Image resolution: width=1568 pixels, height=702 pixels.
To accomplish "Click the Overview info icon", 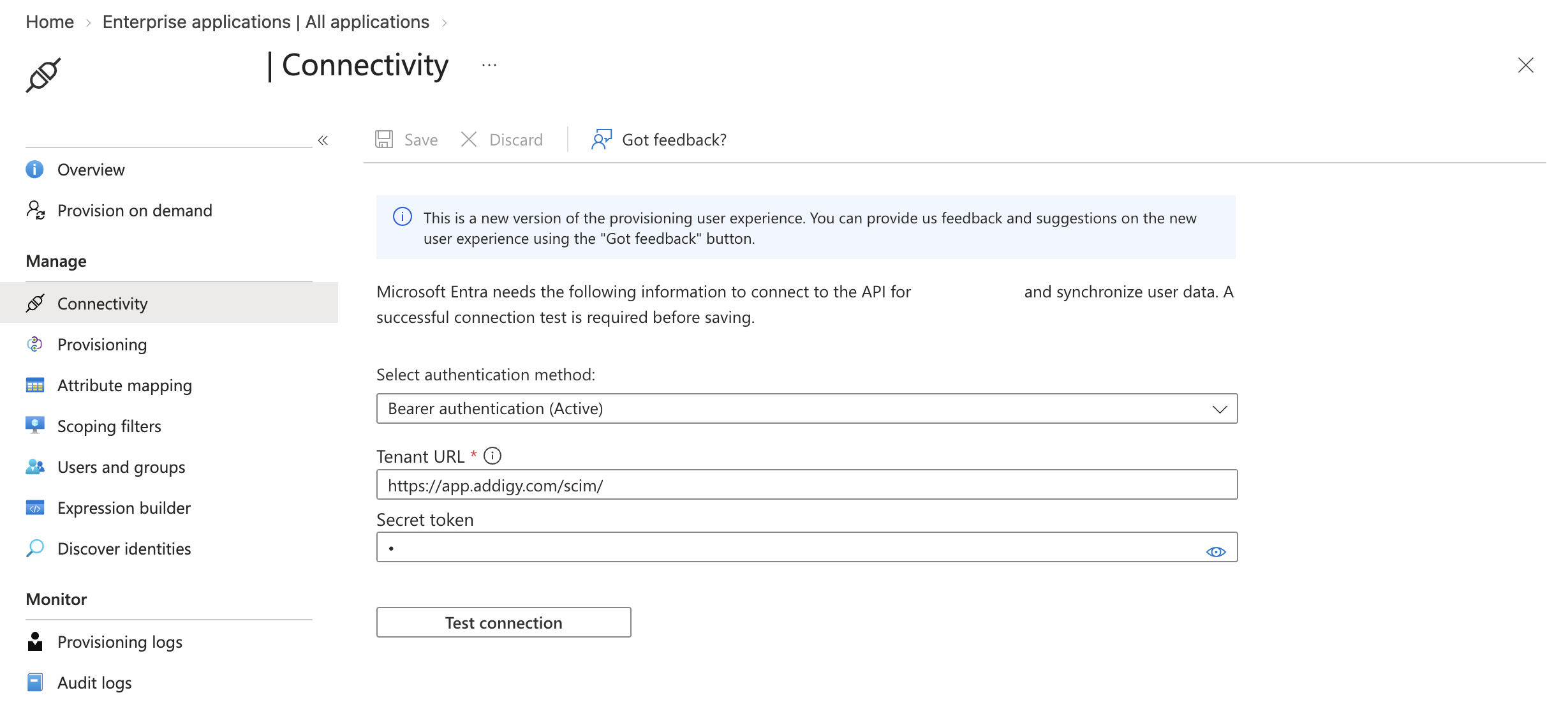I will click(34, 170).
